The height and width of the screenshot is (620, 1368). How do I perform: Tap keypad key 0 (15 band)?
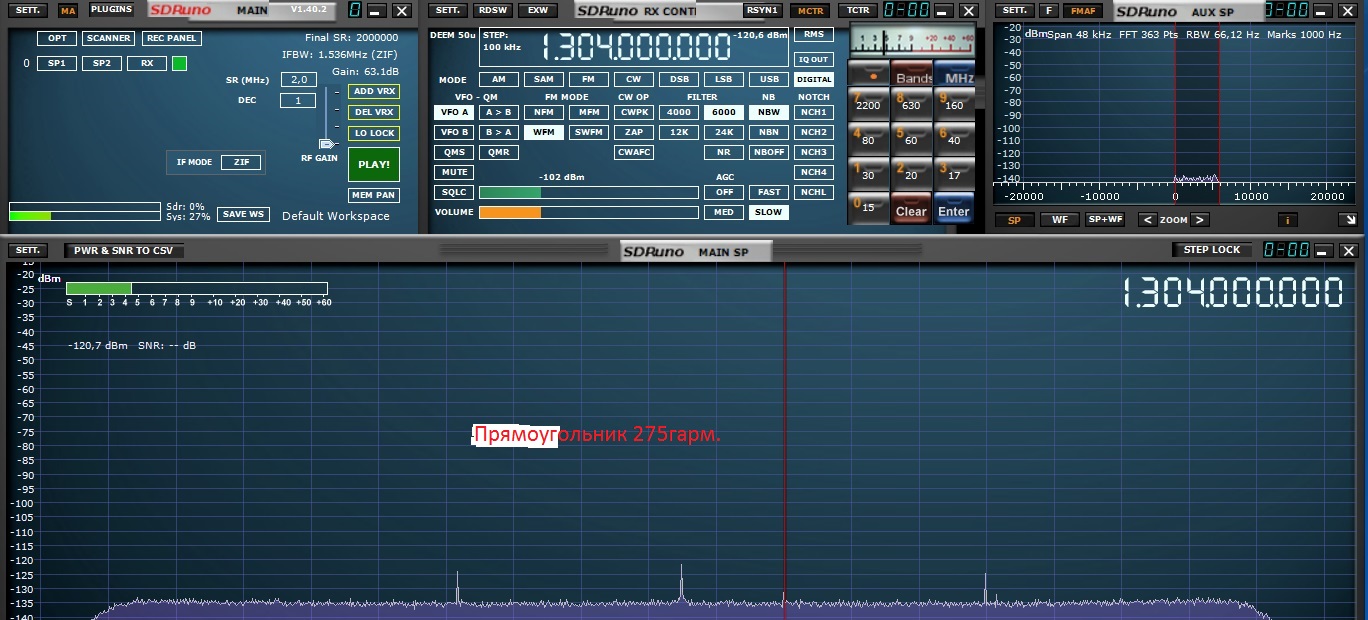tap(867, 206)
